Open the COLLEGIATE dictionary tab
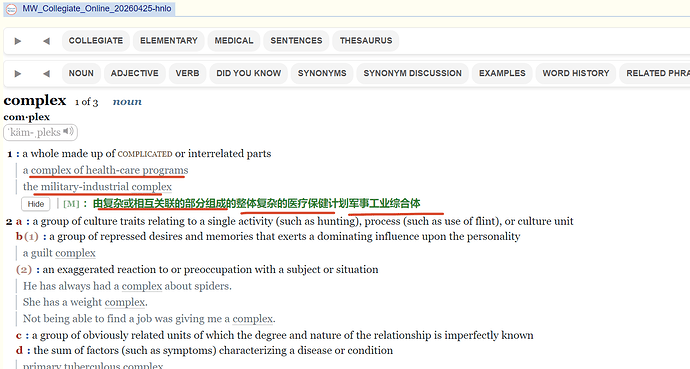Image resolution: width=690 pixels, height=369 pixels. (95, 40)
